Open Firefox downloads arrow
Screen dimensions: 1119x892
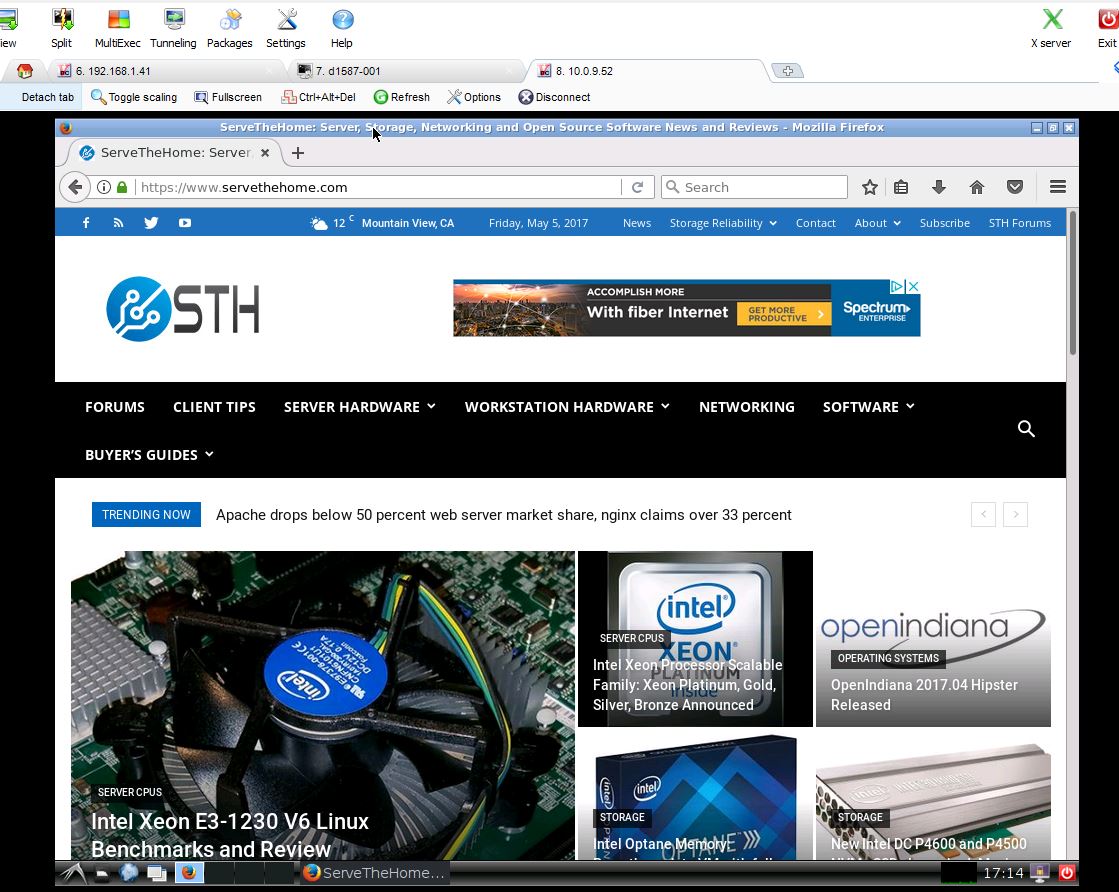(939, 187)
